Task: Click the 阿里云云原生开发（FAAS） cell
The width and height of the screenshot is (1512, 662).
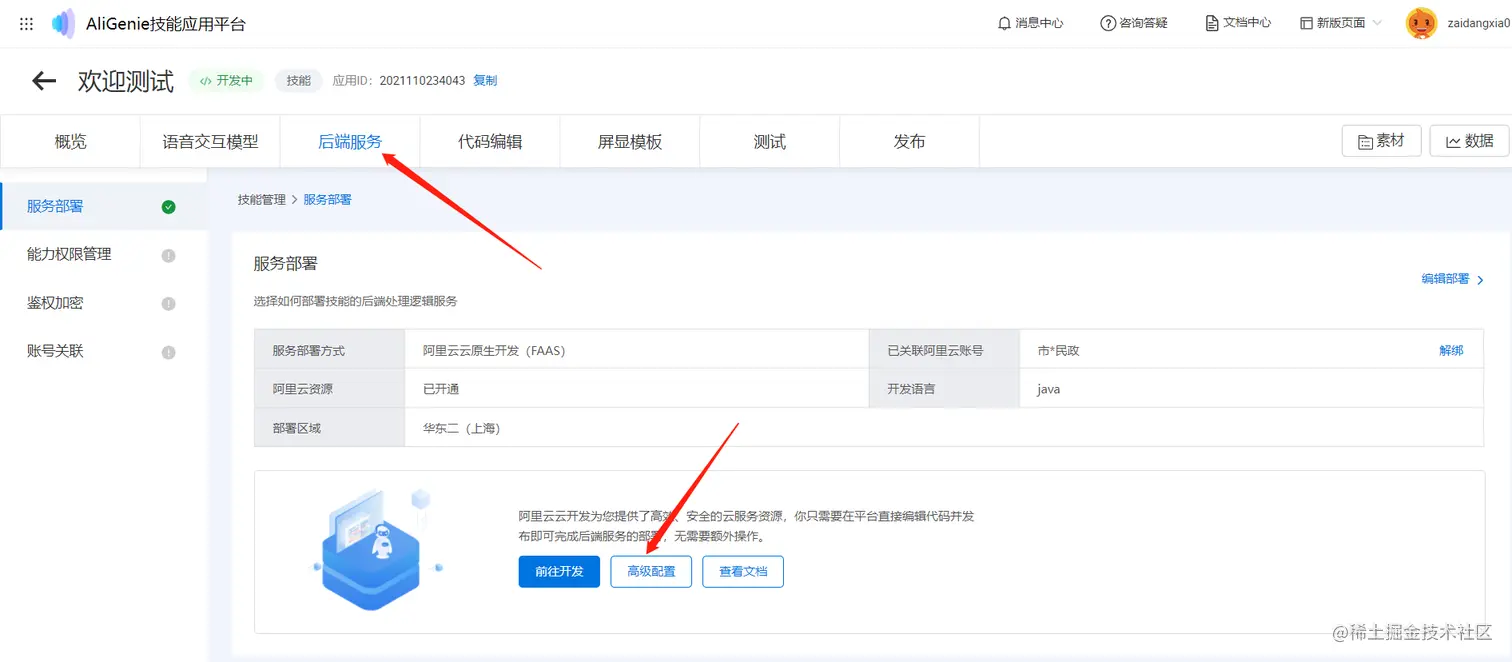Action: click(637, 351)
